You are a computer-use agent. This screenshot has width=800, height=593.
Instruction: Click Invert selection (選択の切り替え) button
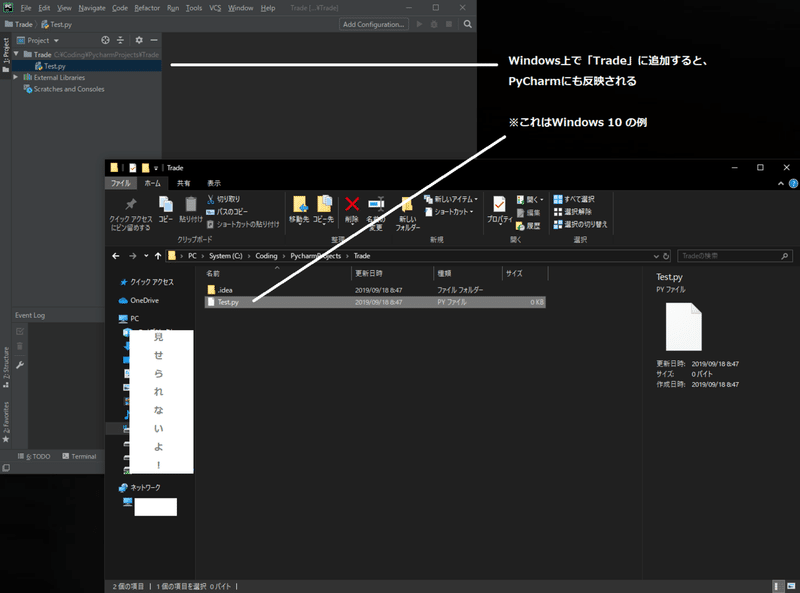pyautogui.click(x=581, y=224)
